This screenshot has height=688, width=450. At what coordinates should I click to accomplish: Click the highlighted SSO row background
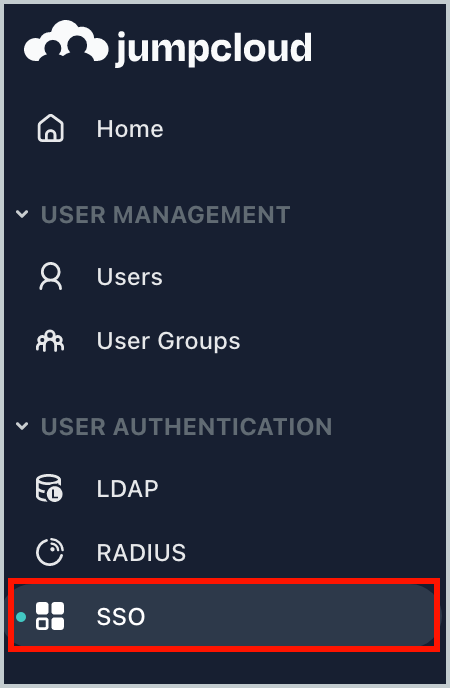[x=224, y=616]
